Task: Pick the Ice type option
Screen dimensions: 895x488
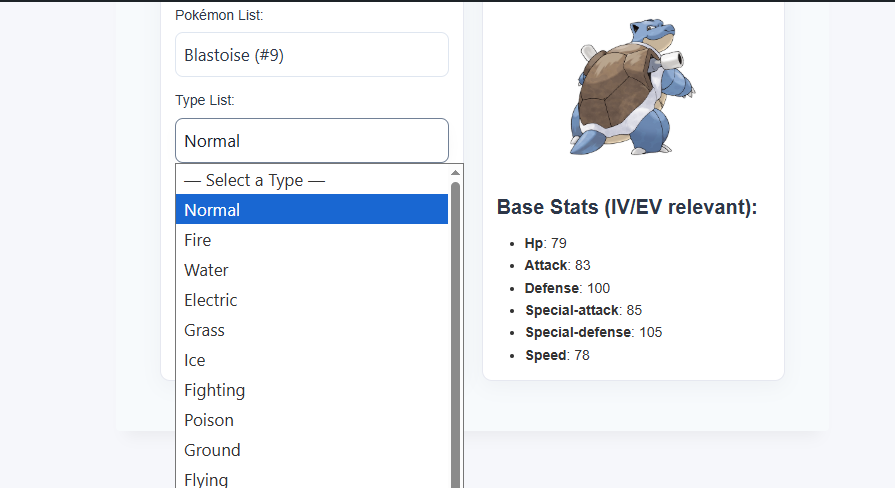Action: tap(311, 360)
